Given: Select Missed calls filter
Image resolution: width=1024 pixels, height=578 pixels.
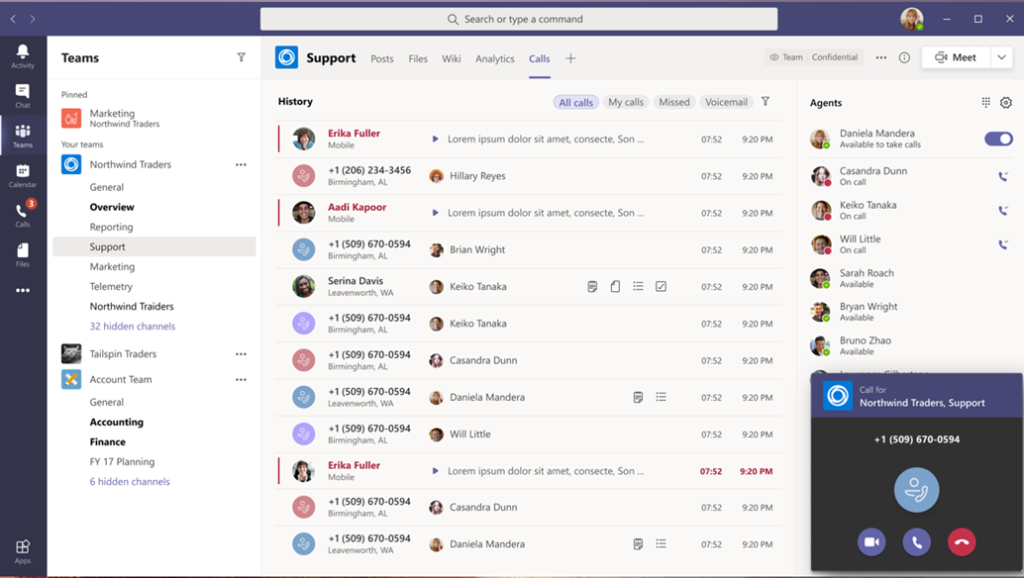Looking at the screenshot, I should coord(674,102).
